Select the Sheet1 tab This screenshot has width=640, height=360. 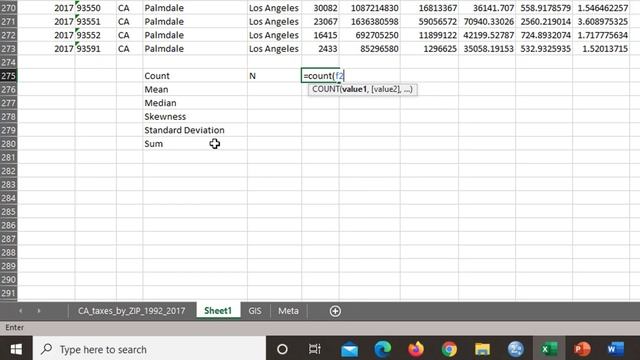coord(218,311)
